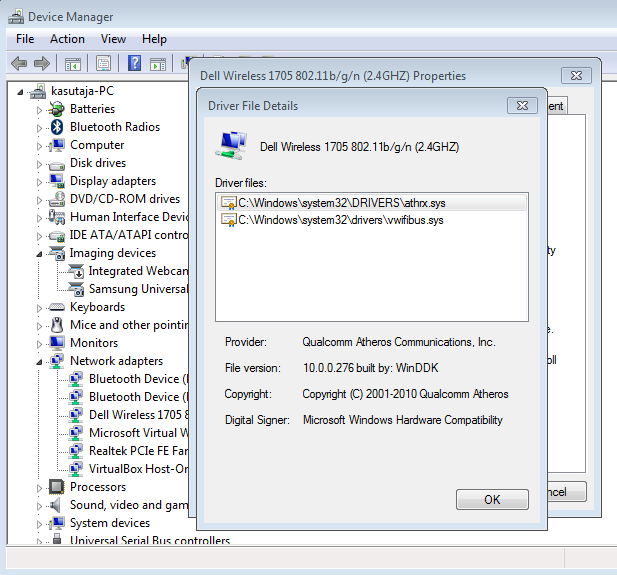Click the Sound, video and game controllers icon

(x=56, y=505)
